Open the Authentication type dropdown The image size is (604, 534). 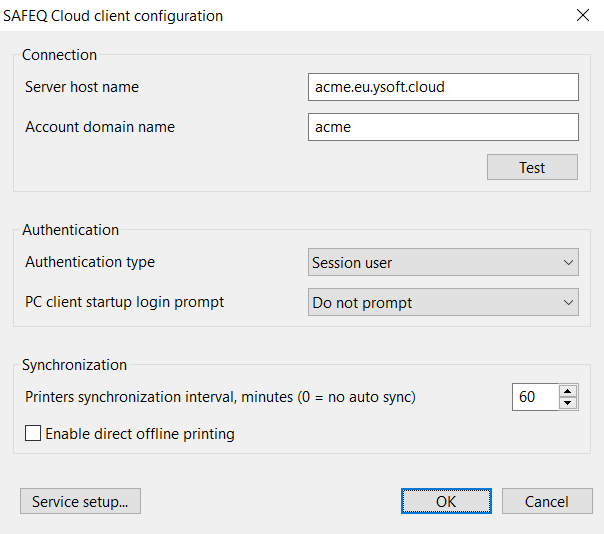(x=444, y=263)
